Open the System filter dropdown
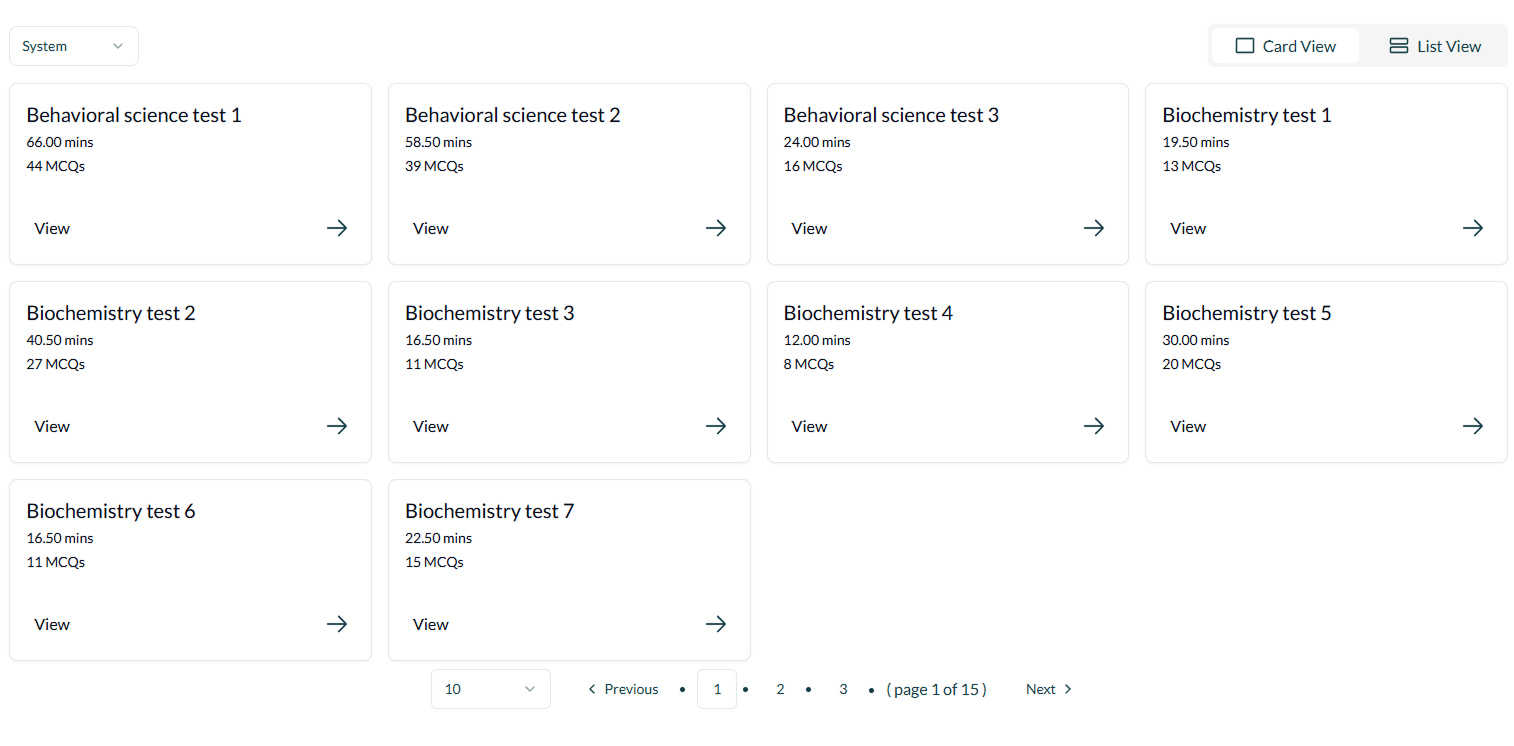Screen dimensions: 1514x746 (x=73, y=46)
